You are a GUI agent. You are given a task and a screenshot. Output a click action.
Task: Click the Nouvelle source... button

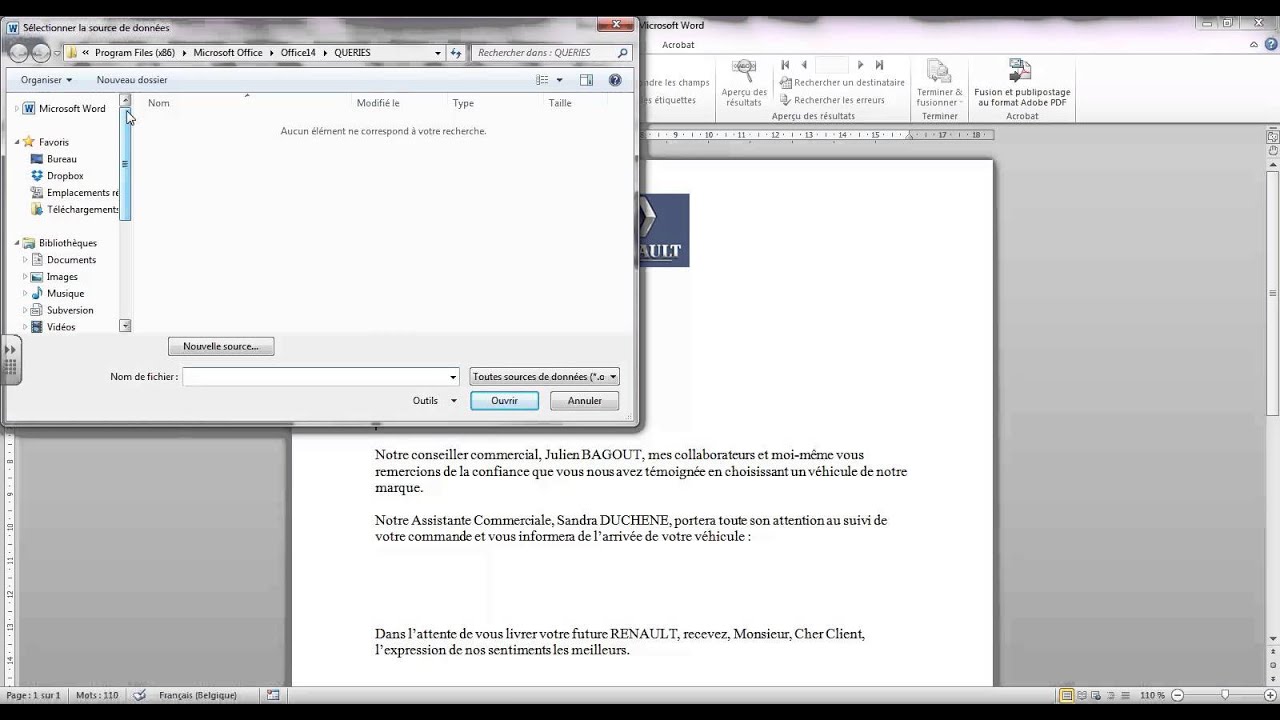(x=221, y=347)
